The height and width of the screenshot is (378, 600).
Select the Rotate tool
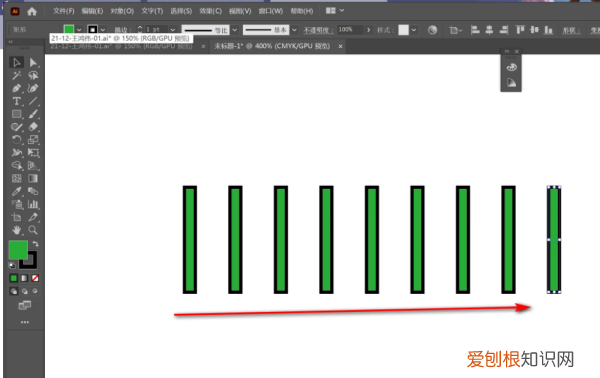[16, 140]
